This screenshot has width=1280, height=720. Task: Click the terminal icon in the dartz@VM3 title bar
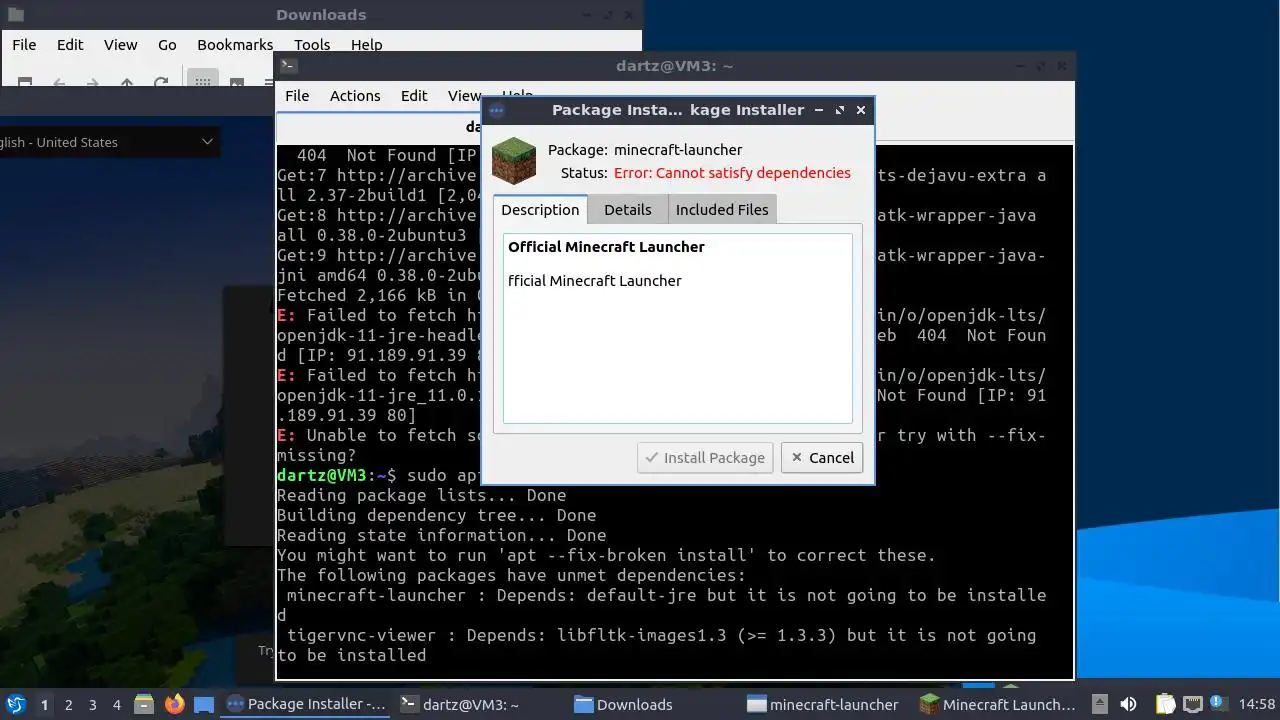coord(288,66)
